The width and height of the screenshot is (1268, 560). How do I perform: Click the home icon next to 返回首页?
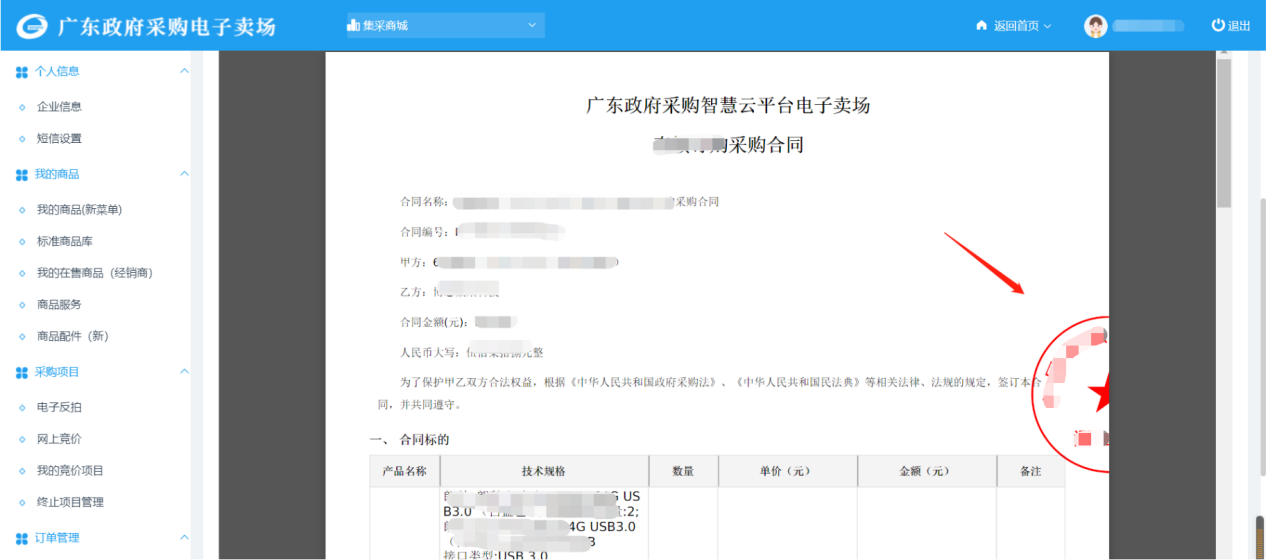coord(981,26)
